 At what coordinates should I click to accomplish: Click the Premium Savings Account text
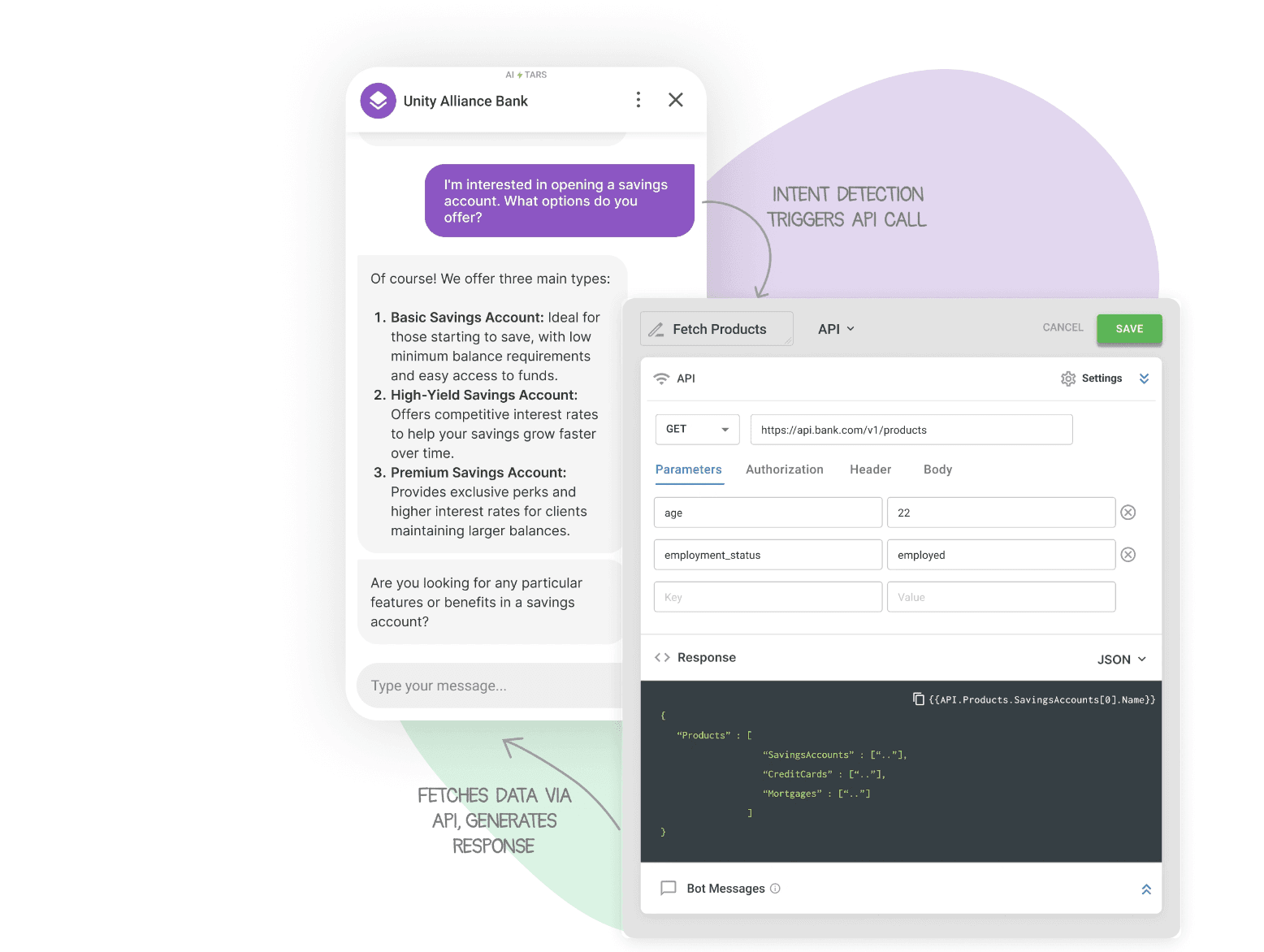coord(478,473)
